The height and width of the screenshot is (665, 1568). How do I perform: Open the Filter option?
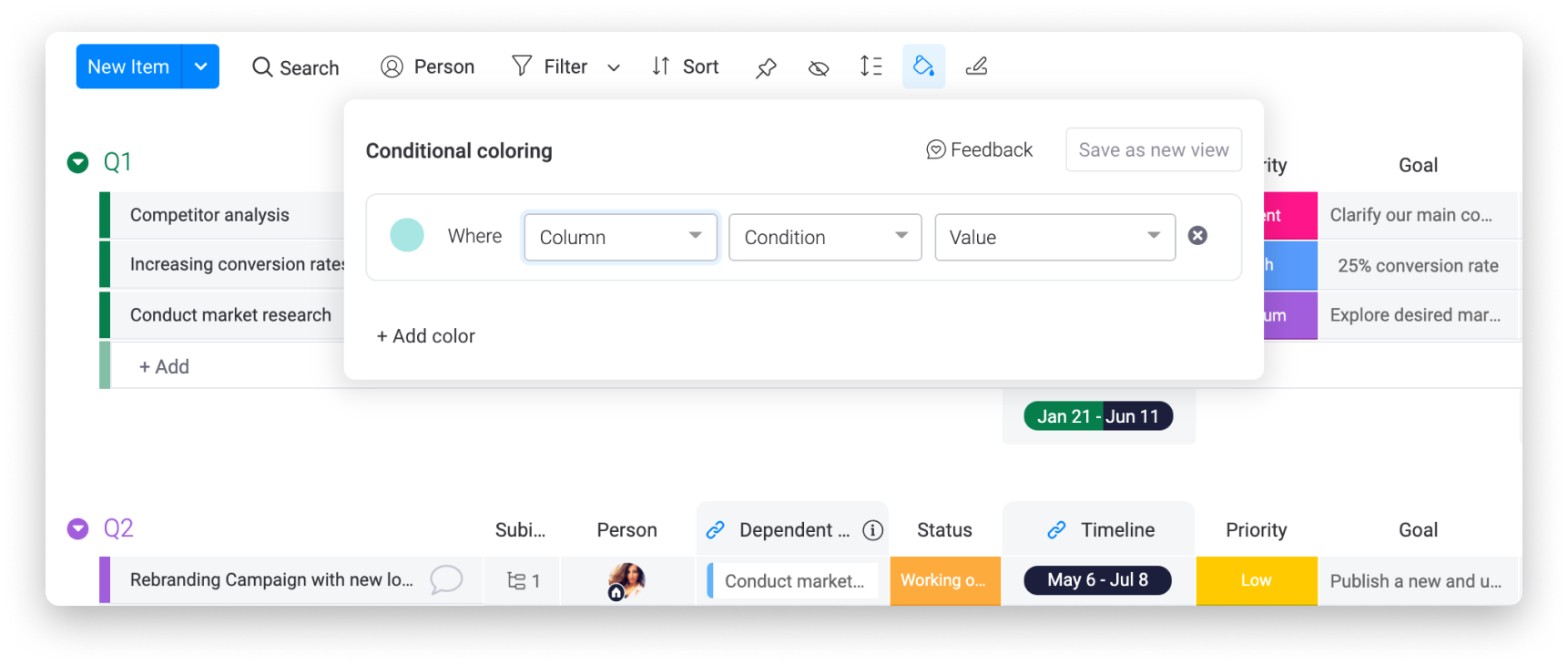coord(550,66)
